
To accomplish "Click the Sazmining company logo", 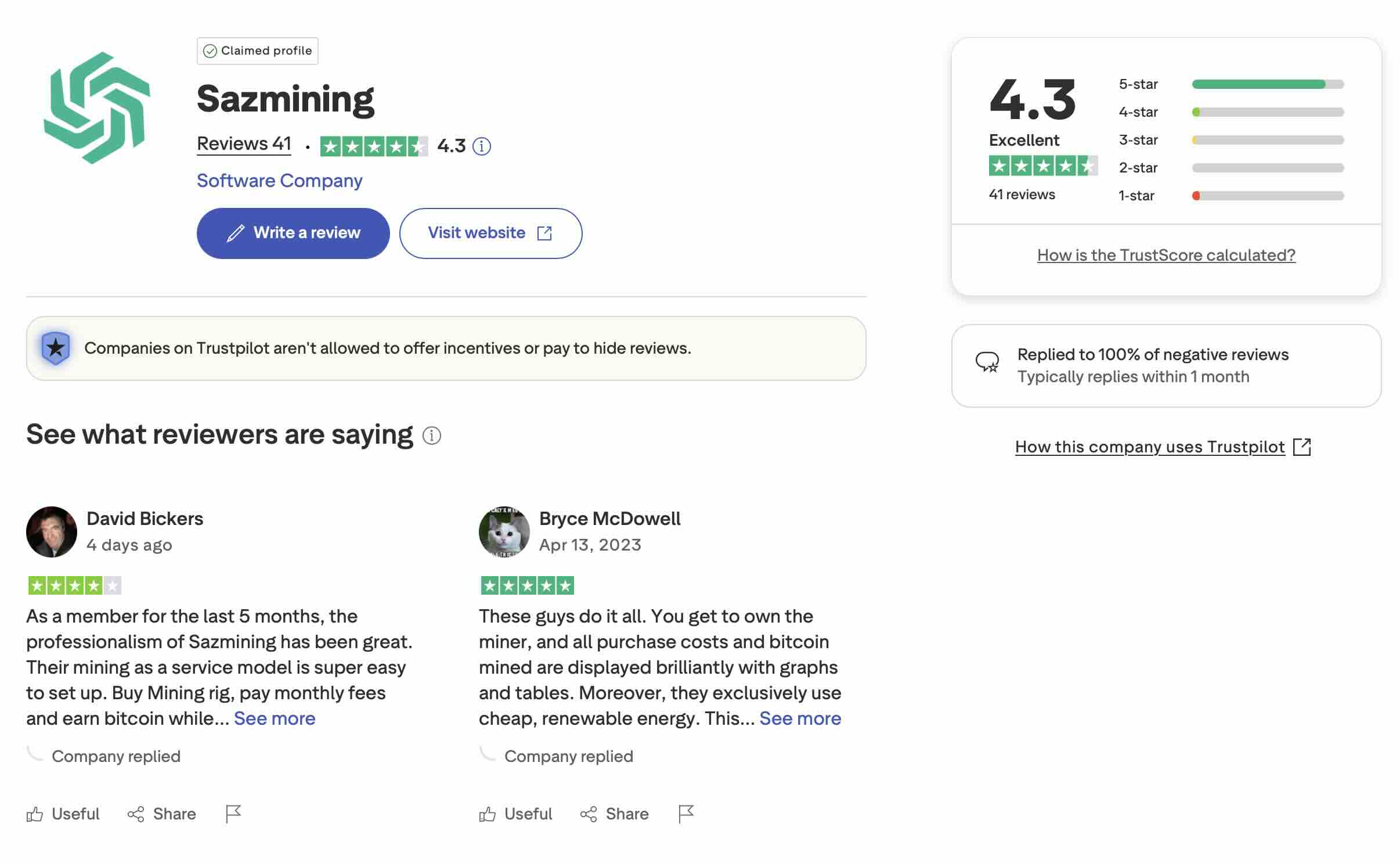I will coord(97,107).
